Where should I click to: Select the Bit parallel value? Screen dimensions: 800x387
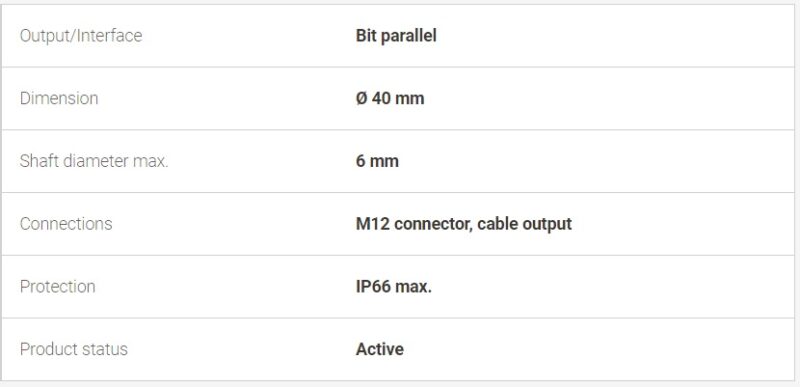pos(396,36)
